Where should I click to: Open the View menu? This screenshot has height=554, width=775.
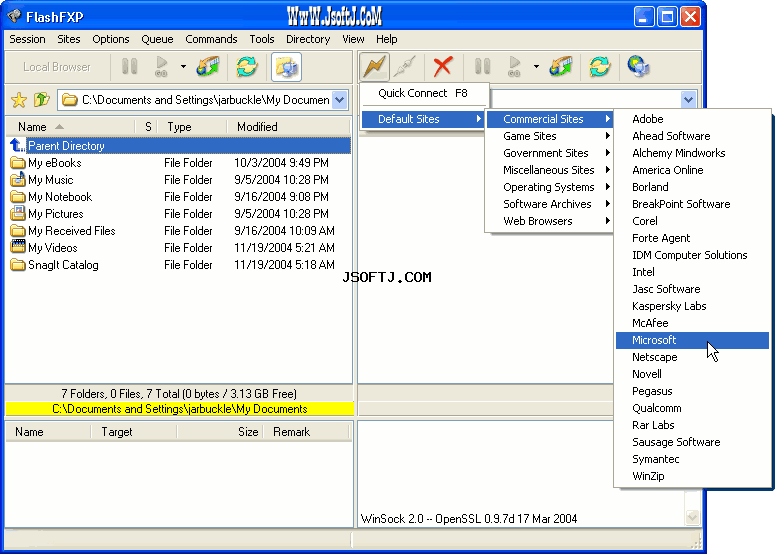coord(353,39)
